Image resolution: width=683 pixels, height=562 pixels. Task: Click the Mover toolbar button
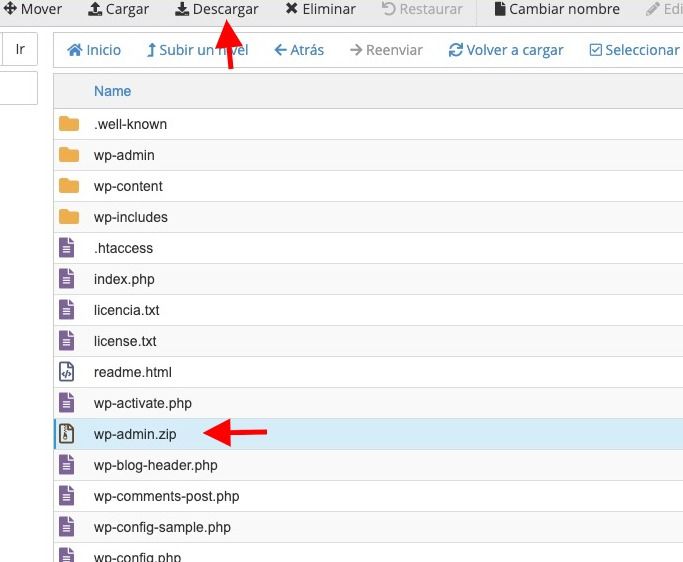click(32, 9)
